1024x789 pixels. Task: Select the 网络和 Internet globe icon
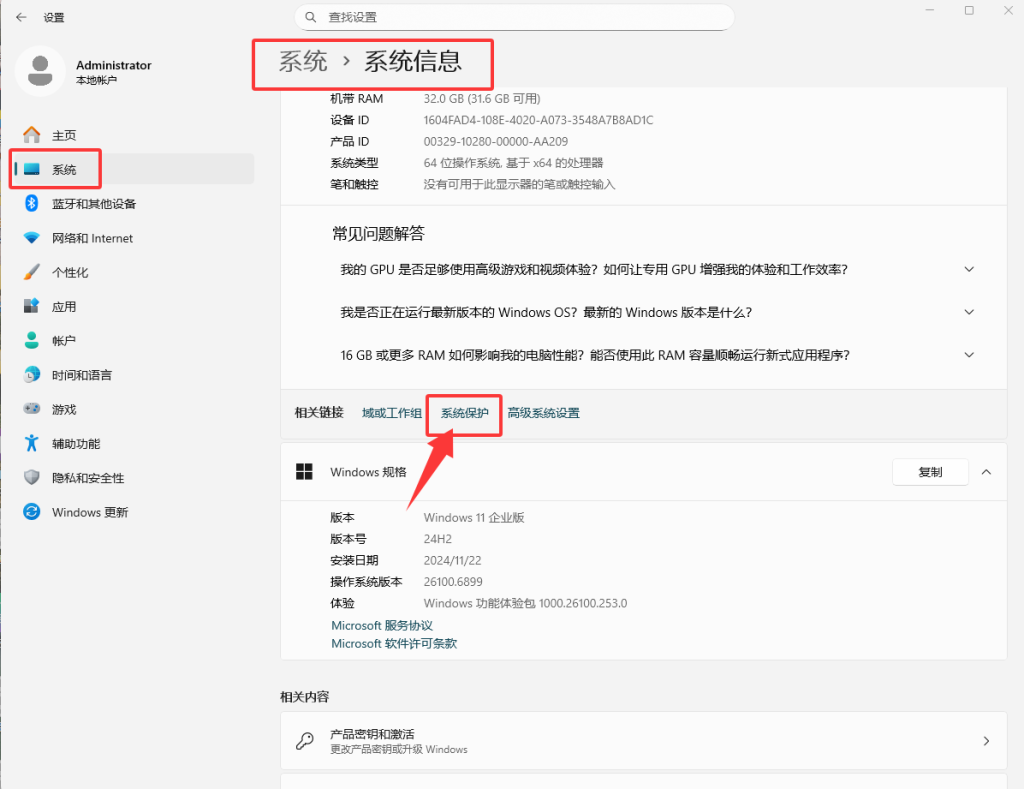30,238
